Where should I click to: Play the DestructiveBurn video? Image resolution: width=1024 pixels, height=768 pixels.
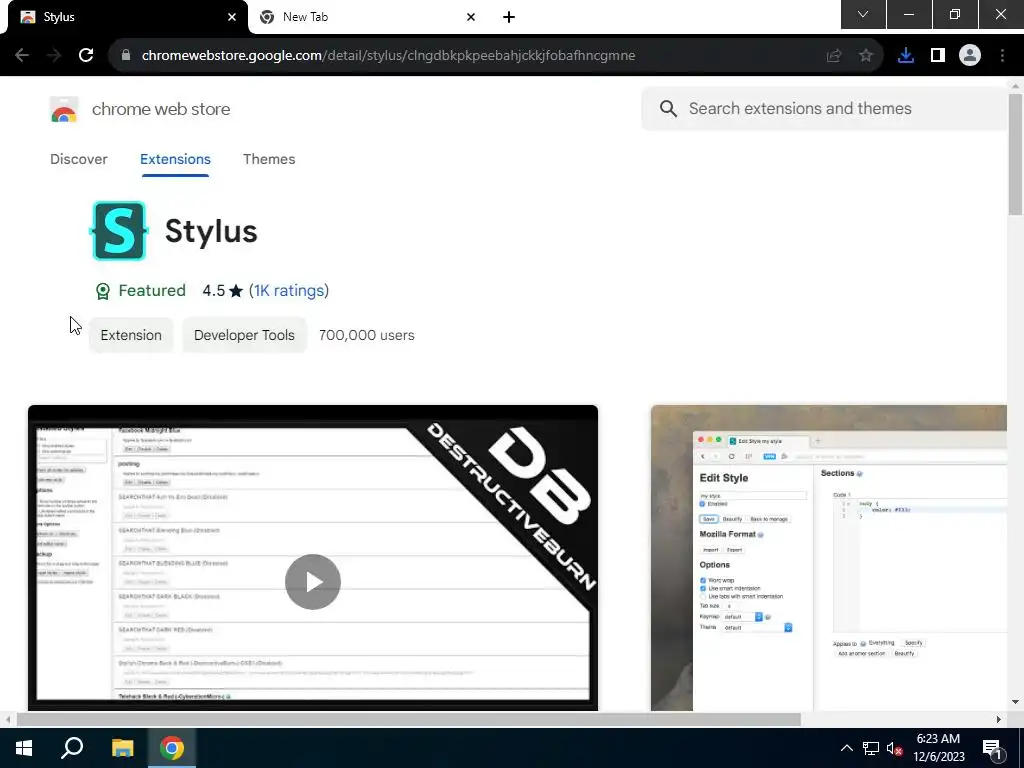tap(313, 582)
